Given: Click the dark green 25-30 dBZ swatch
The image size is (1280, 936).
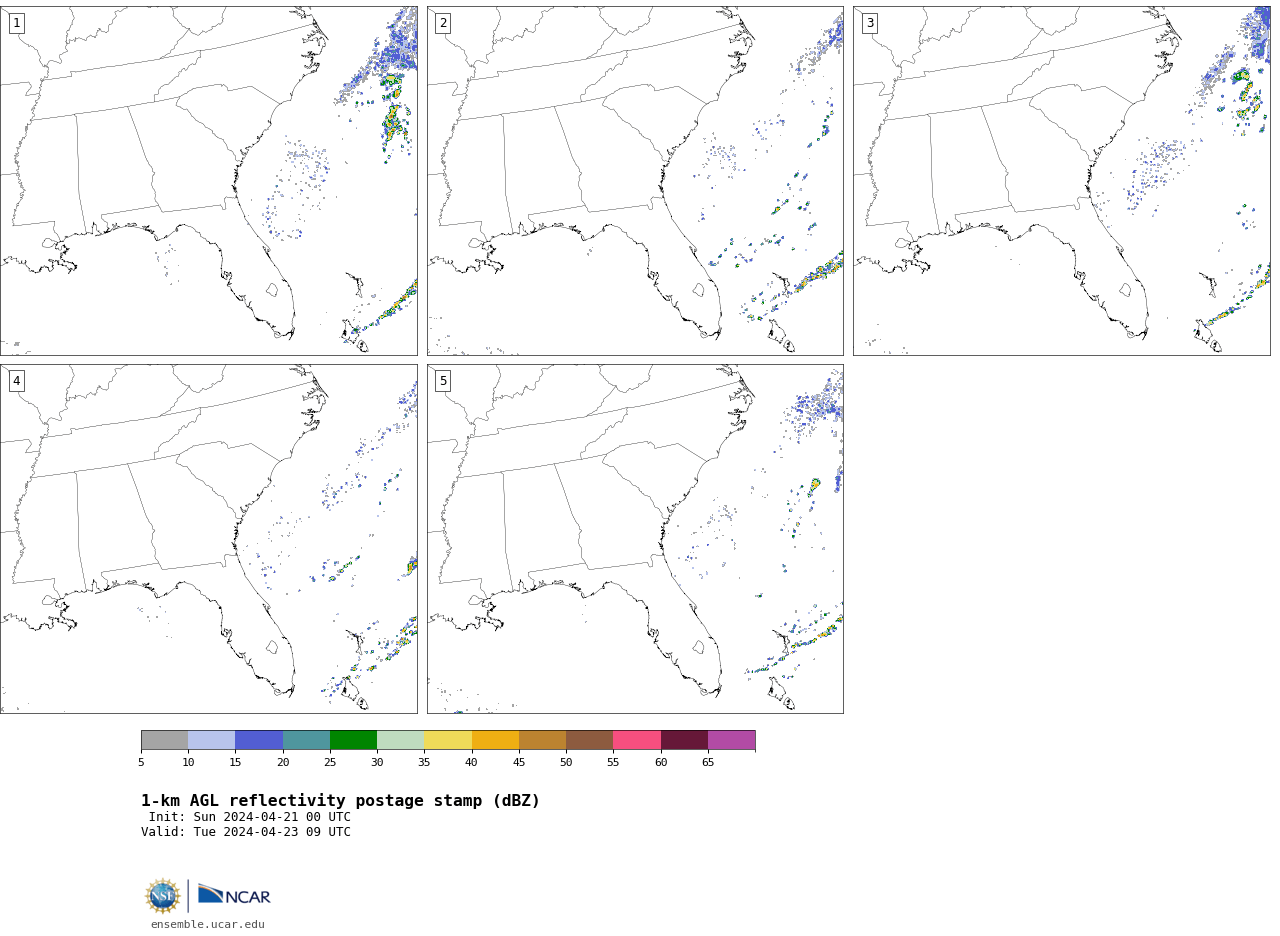Looking at the screenshot, I should coord(353,740).
